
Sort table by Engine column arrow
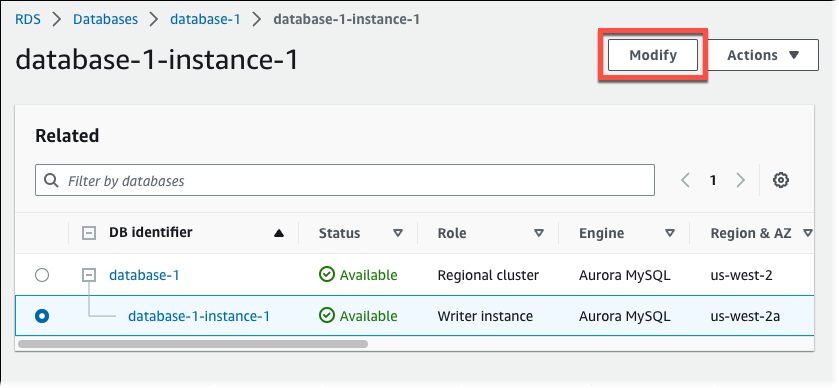point(669,233)
